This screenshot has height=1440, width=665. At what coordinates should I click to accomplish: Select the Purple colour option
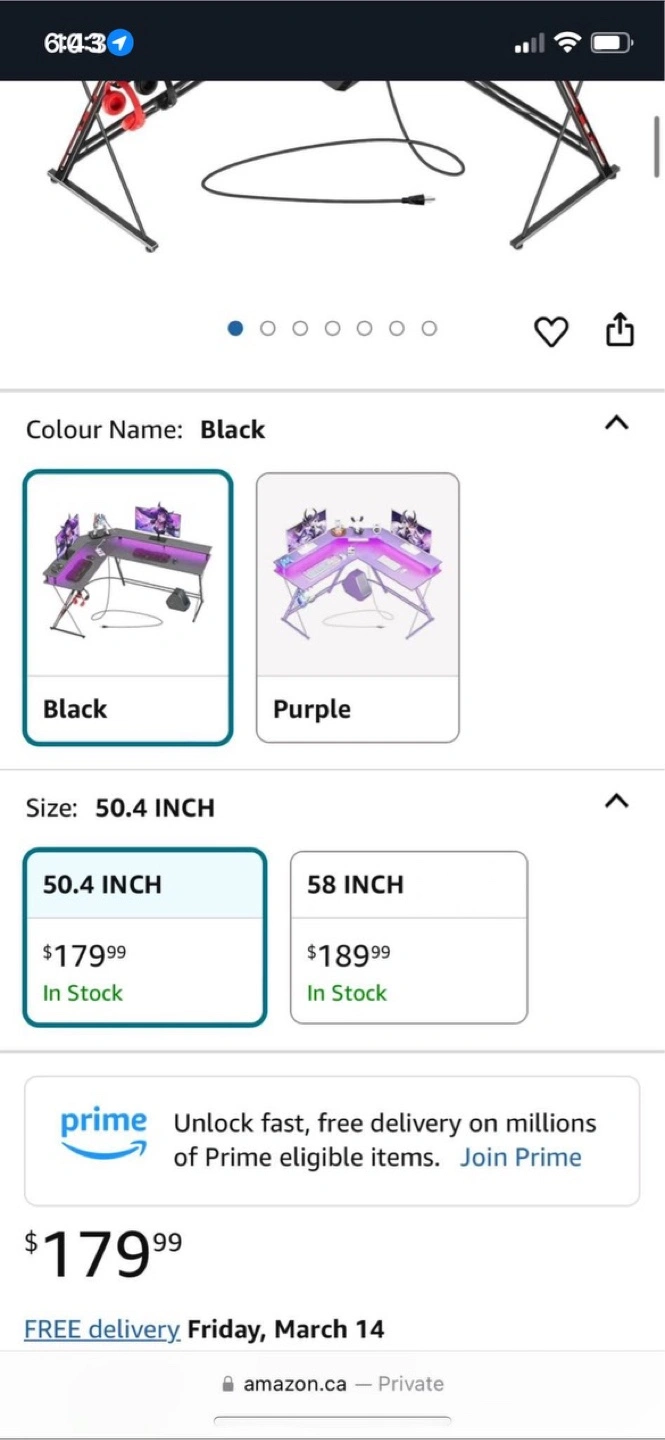(x=358, y=608)
